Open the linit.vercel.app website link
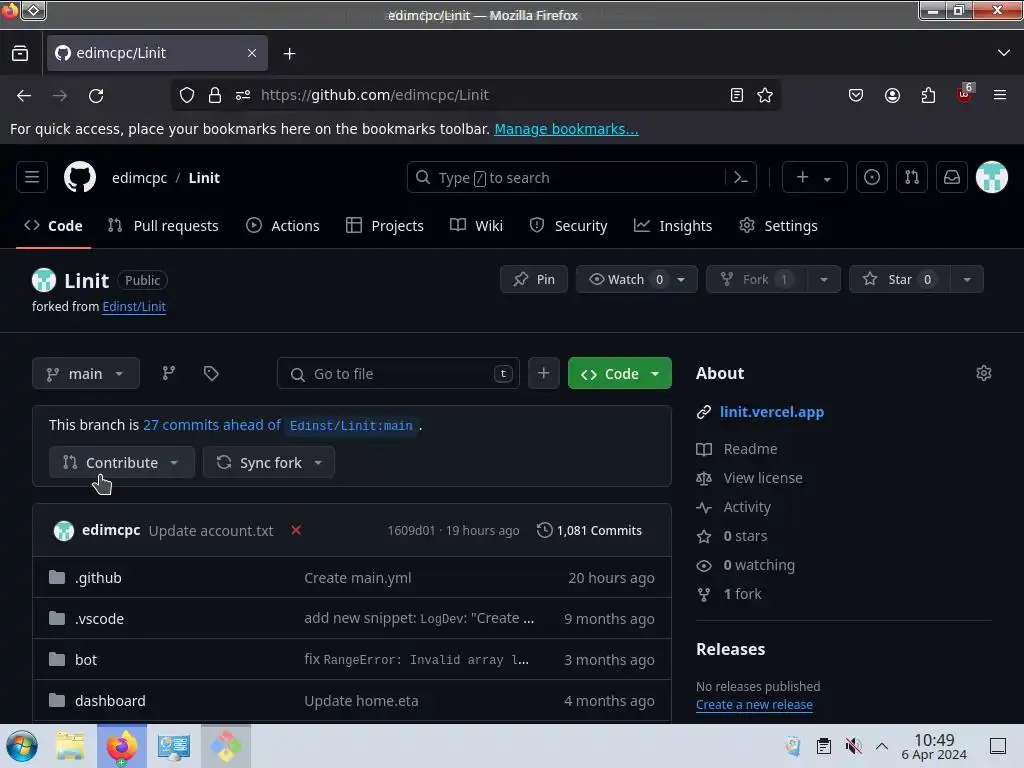This screenshot has height=768, width=1024. point(772,412)
